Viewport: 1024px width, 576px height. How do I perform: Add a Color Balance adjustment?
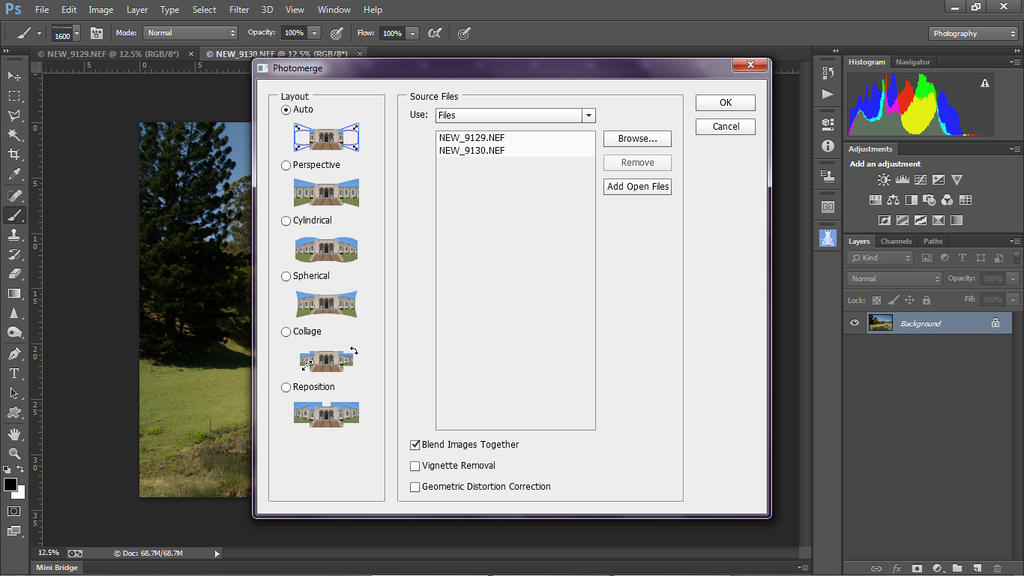(x=893, y=200)
